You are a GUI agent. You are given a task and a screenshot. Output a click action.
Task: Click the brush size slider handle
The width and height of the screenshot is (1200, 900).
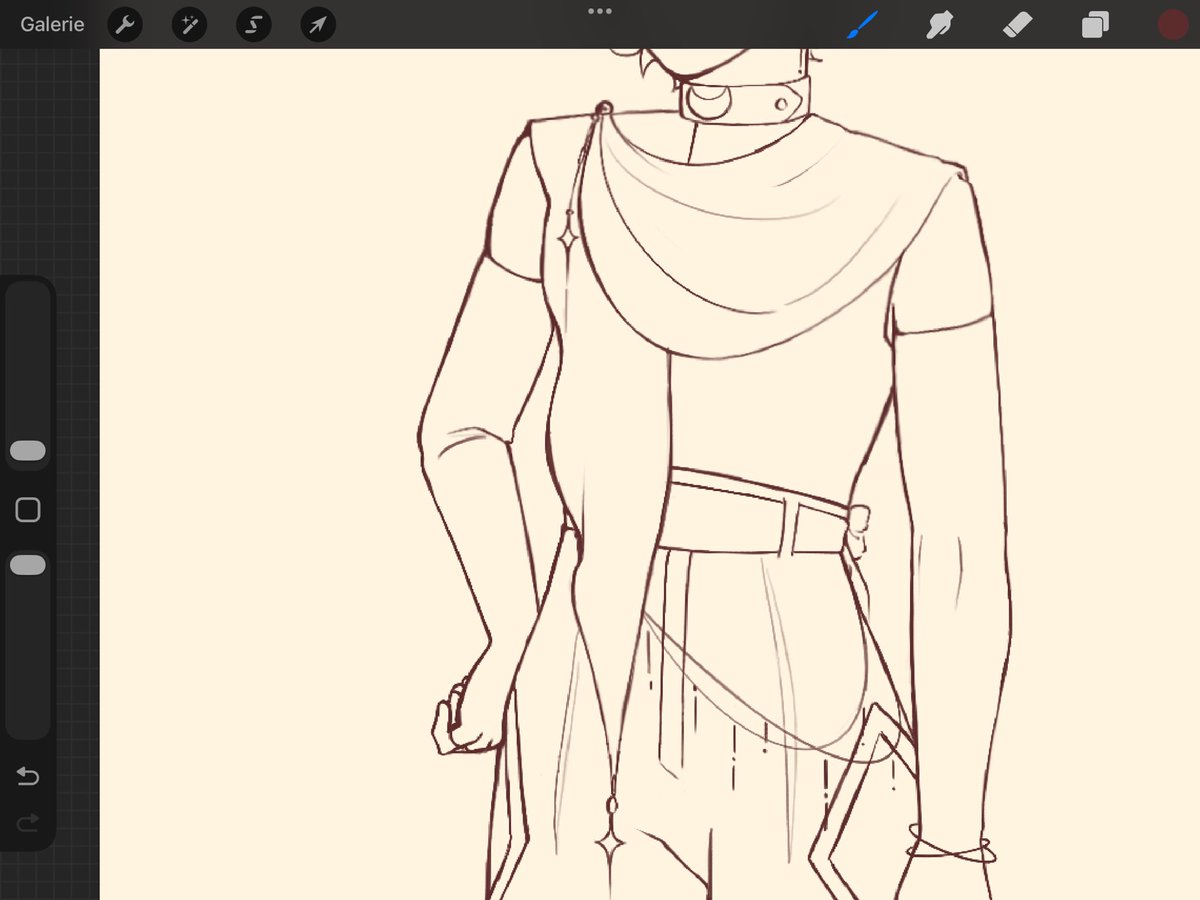(x=28, y=451)
